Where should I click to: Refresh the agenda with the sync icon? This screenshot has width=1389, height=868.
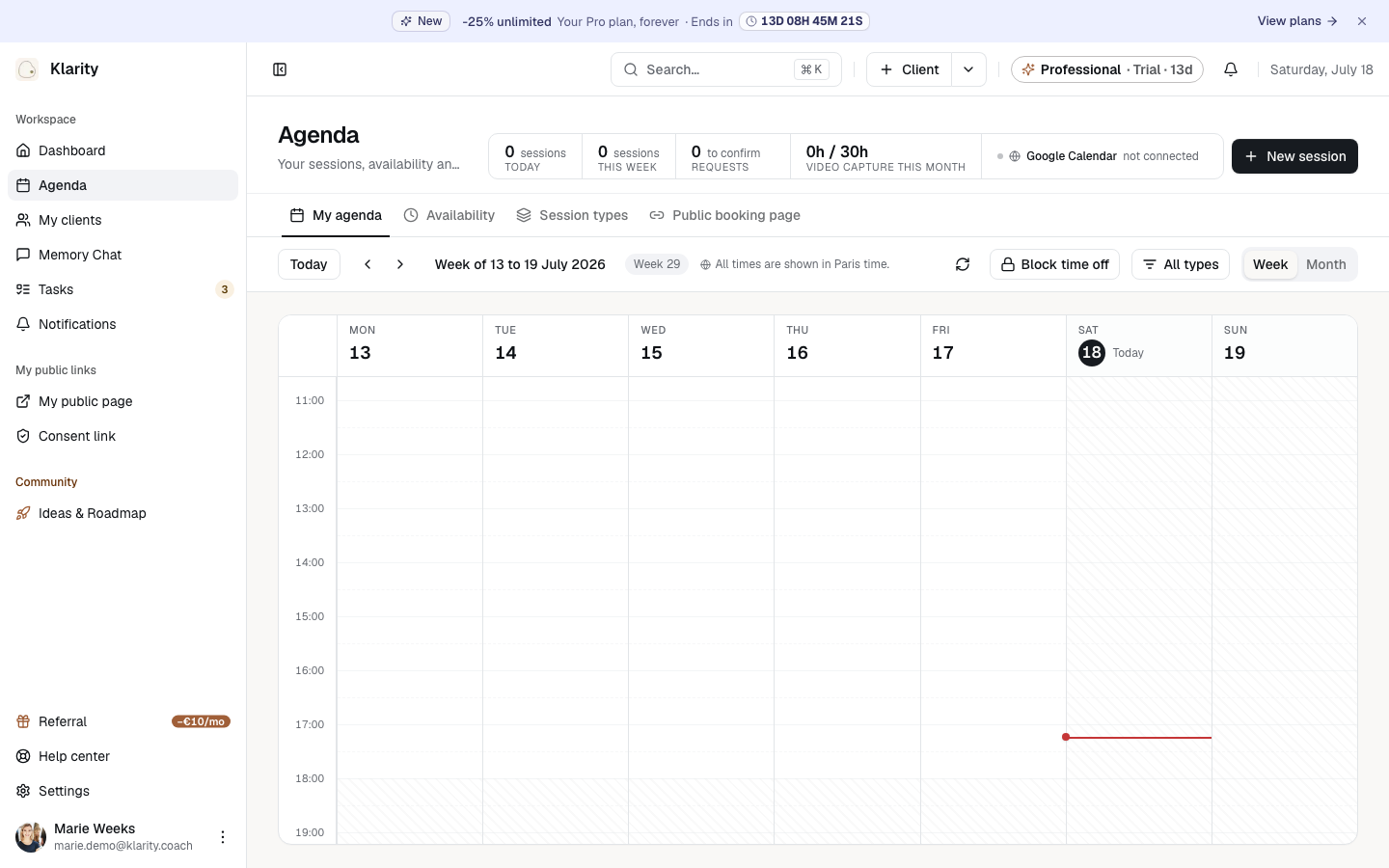(963, 264)
